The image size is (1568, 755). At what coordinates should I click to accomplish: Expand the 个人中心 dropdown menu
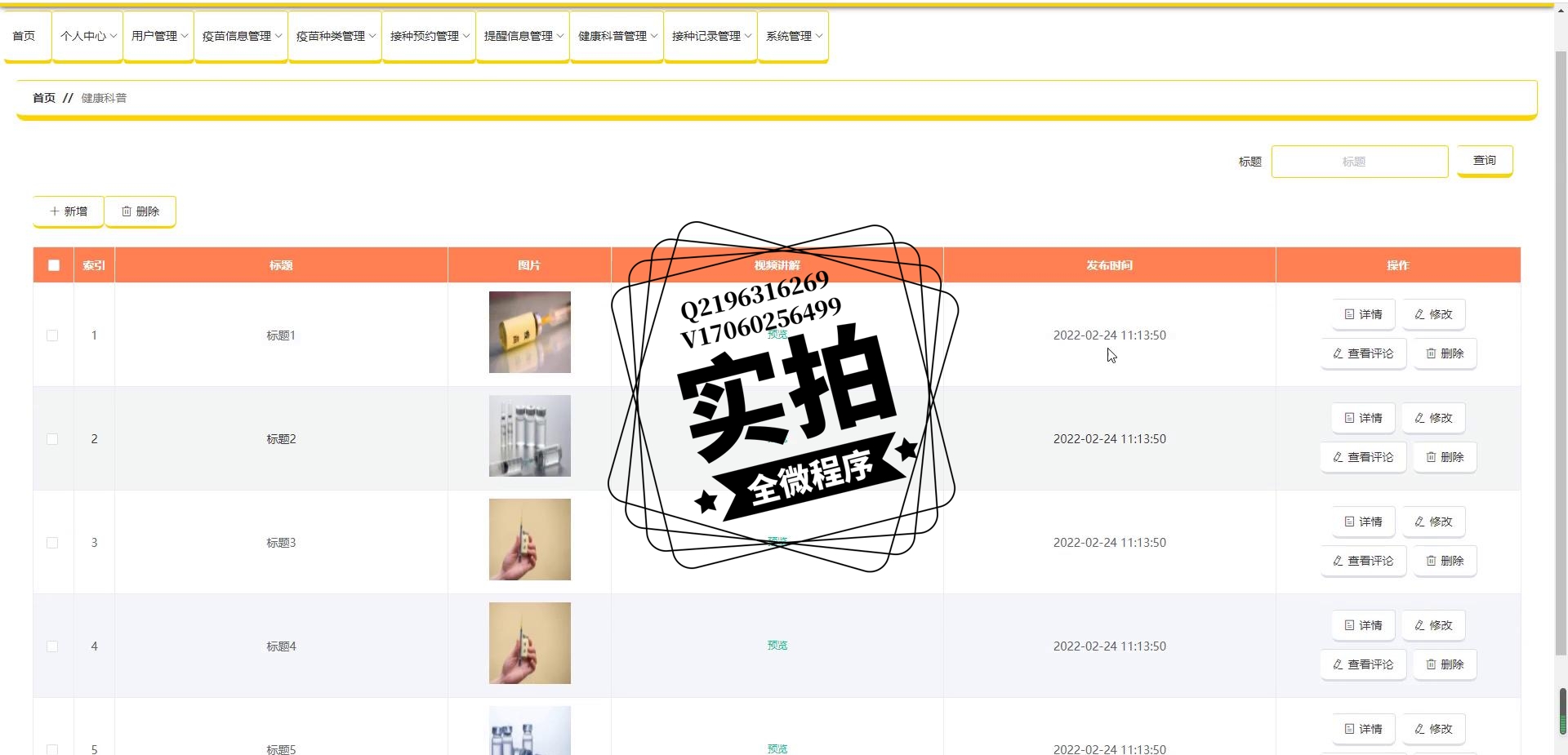coord(88,37)
